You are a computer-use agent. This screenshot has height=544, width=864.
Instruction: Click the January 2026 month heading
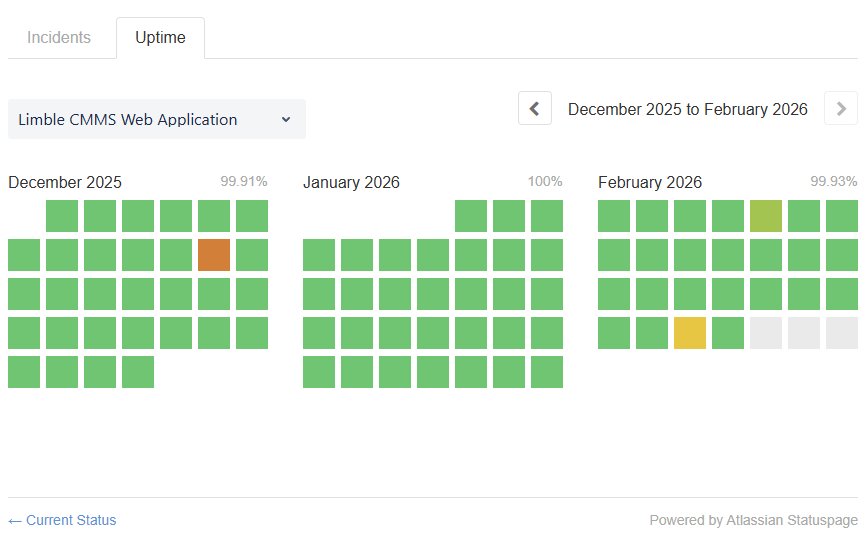click(x=352, y=182)
